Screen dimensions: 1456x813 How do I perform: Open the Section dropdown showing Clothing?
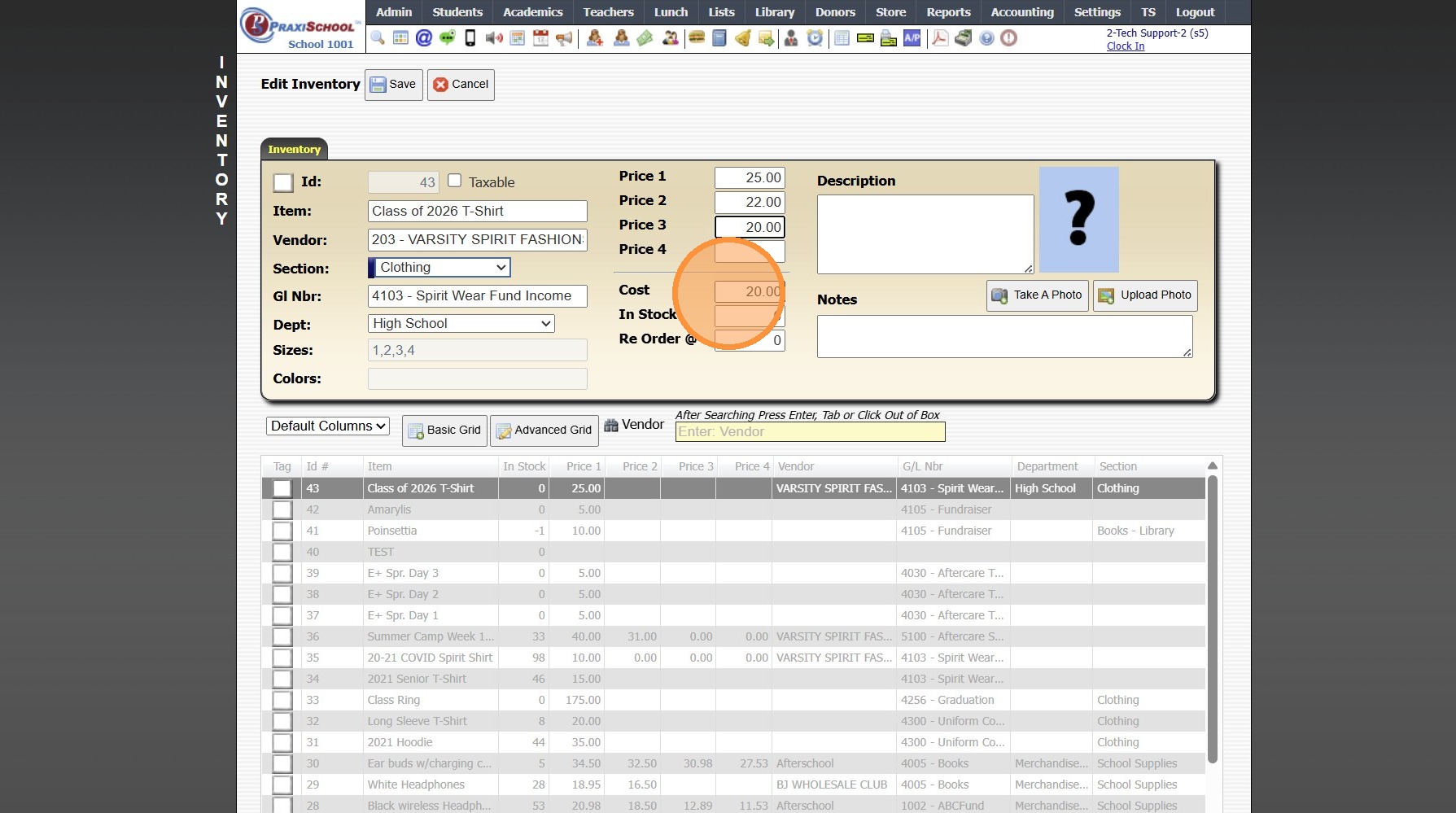(440, 268)
